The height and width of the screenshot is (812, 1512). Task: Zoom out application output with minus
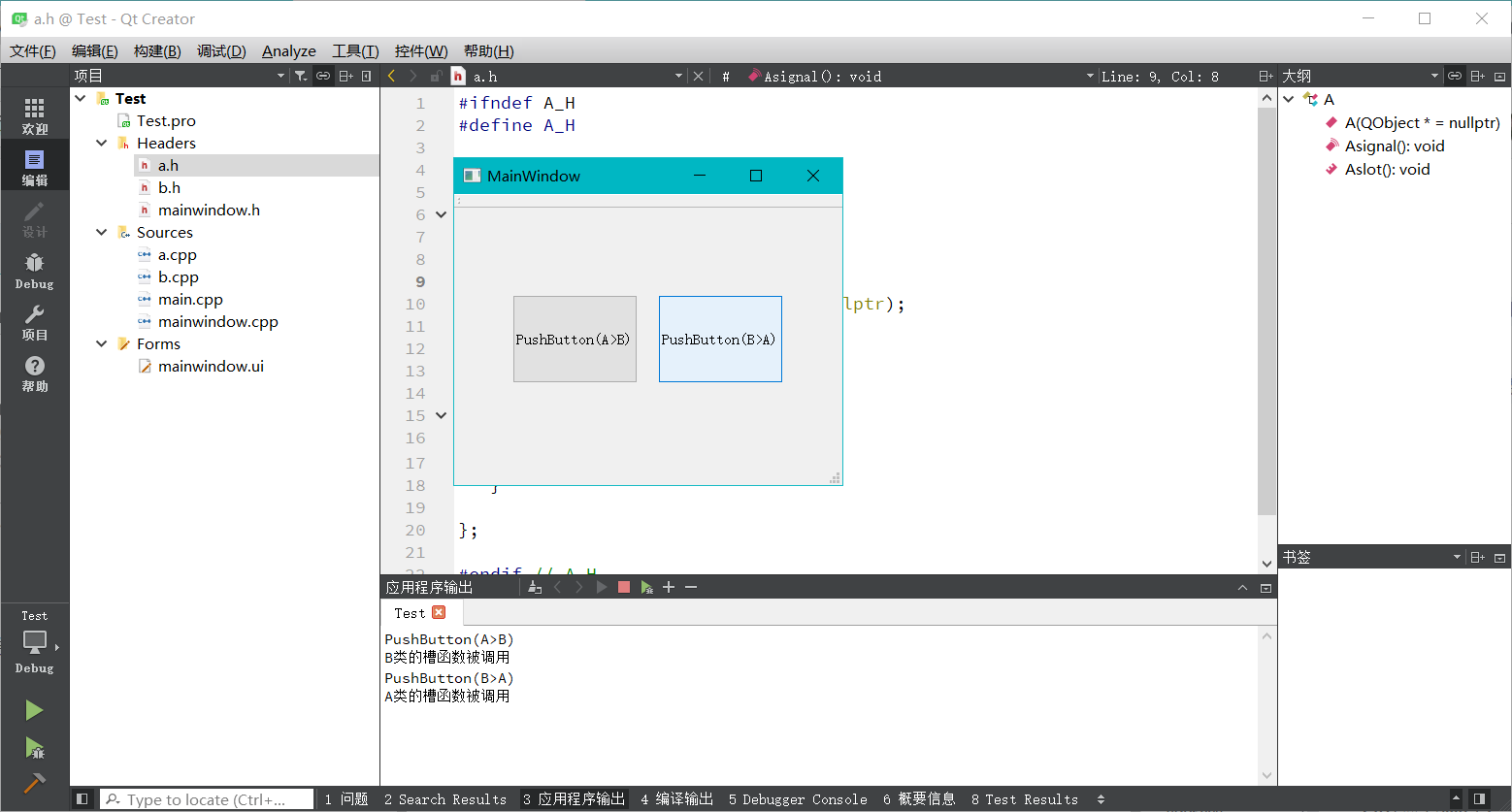(x=691, y=587)
